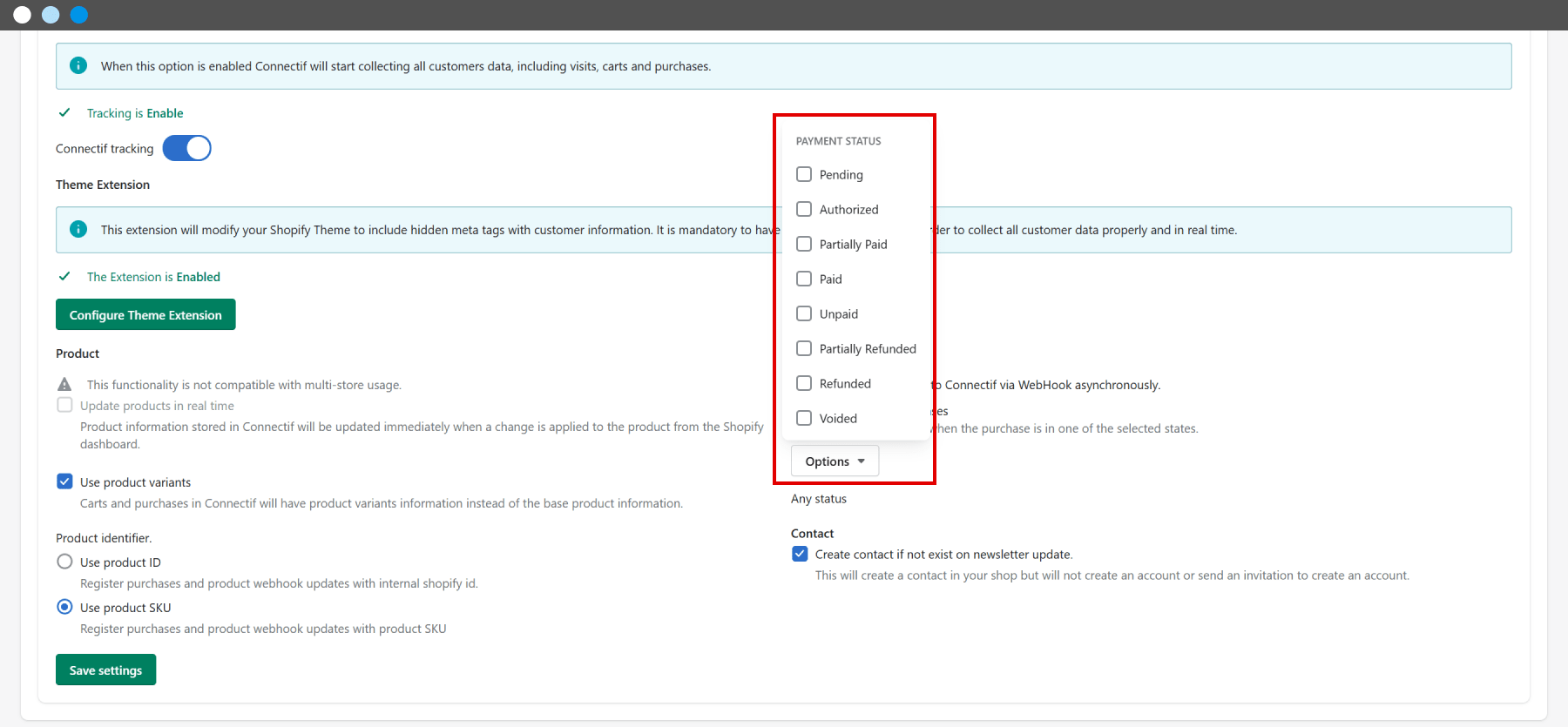The width and height of the screenshot is (1568, 727).
Task: Click 'The Extension is Enabled' text
Action: [153, 277]
